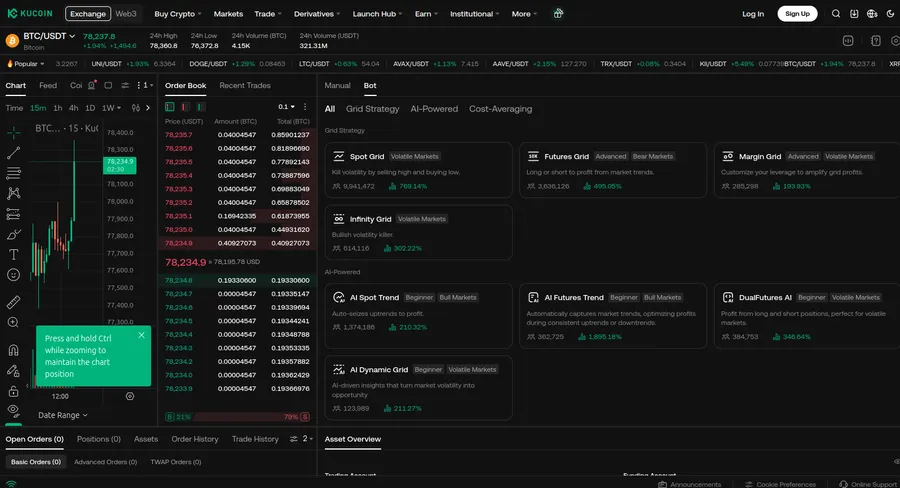Screen dimensions: 900x488
Task: Toggle dark mode moon icon
Action: (x=890, y=14)
